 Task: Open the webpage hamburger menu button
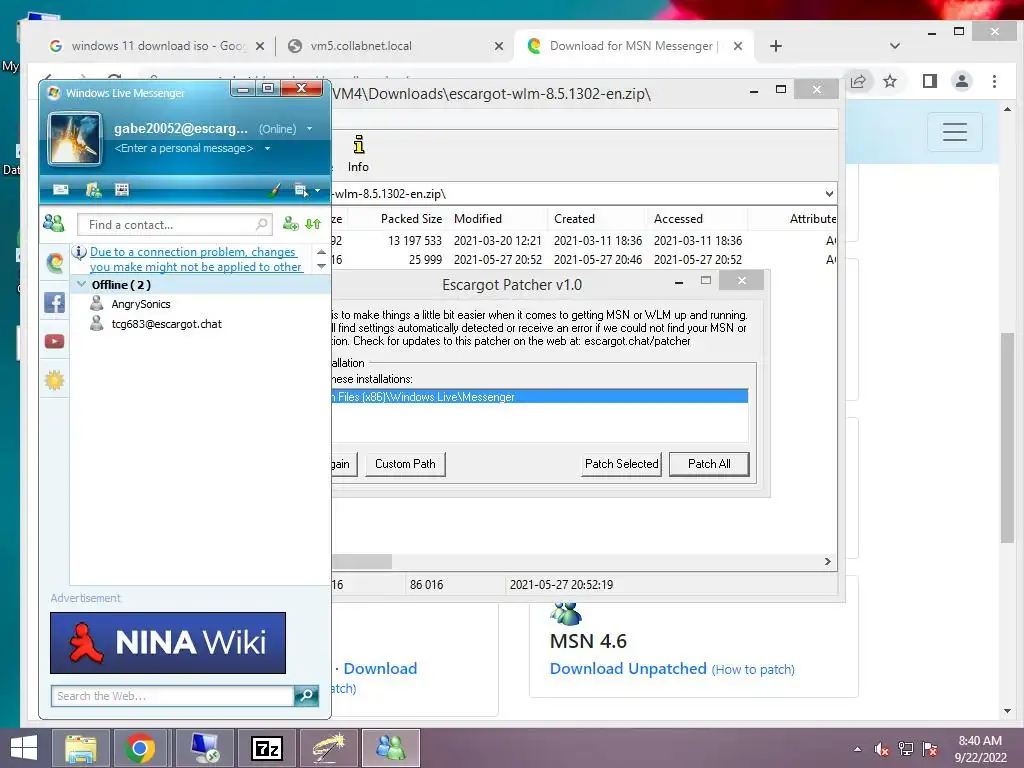coord(955,132)
